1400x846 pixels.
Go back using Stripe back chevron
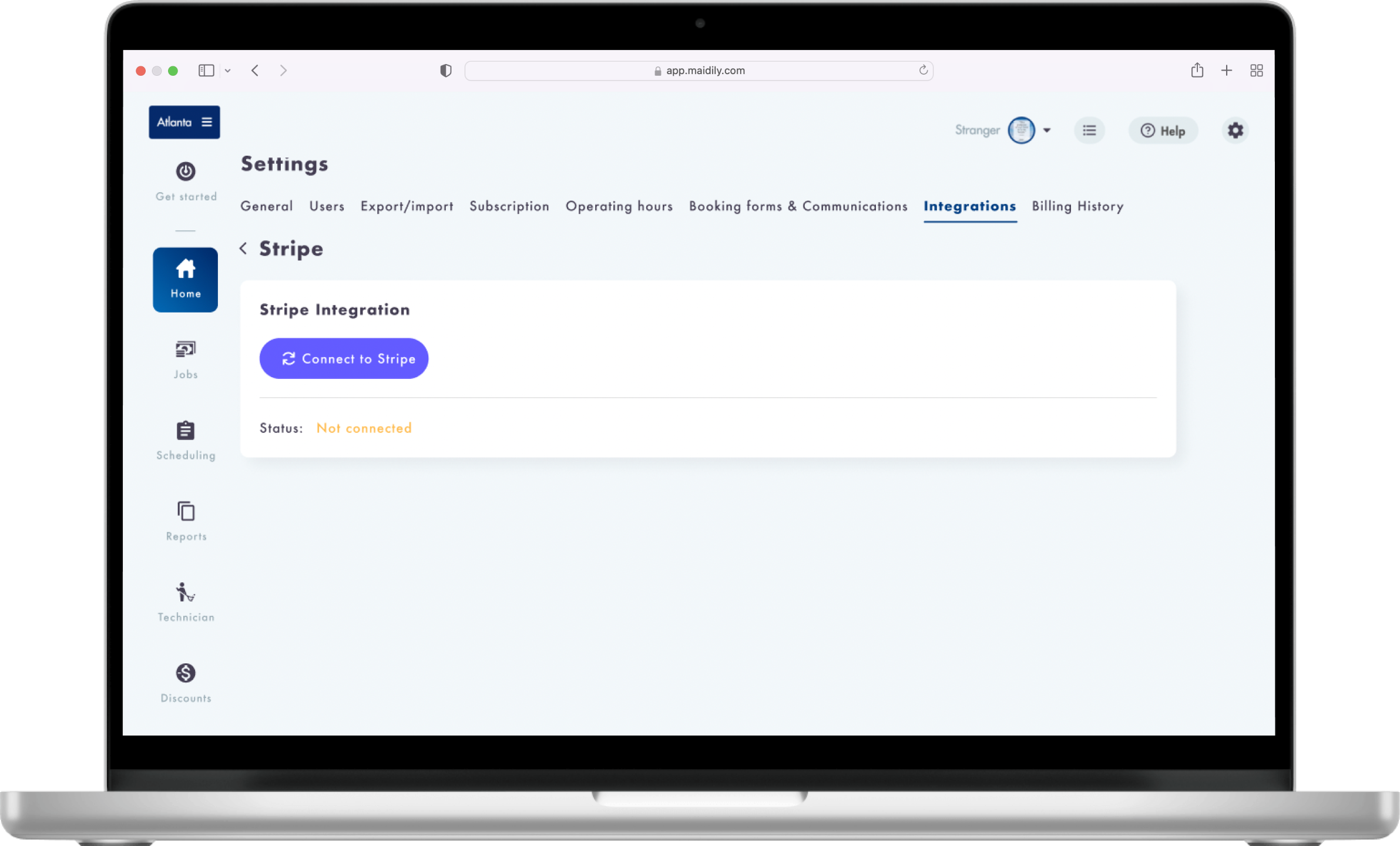(243, 249)
